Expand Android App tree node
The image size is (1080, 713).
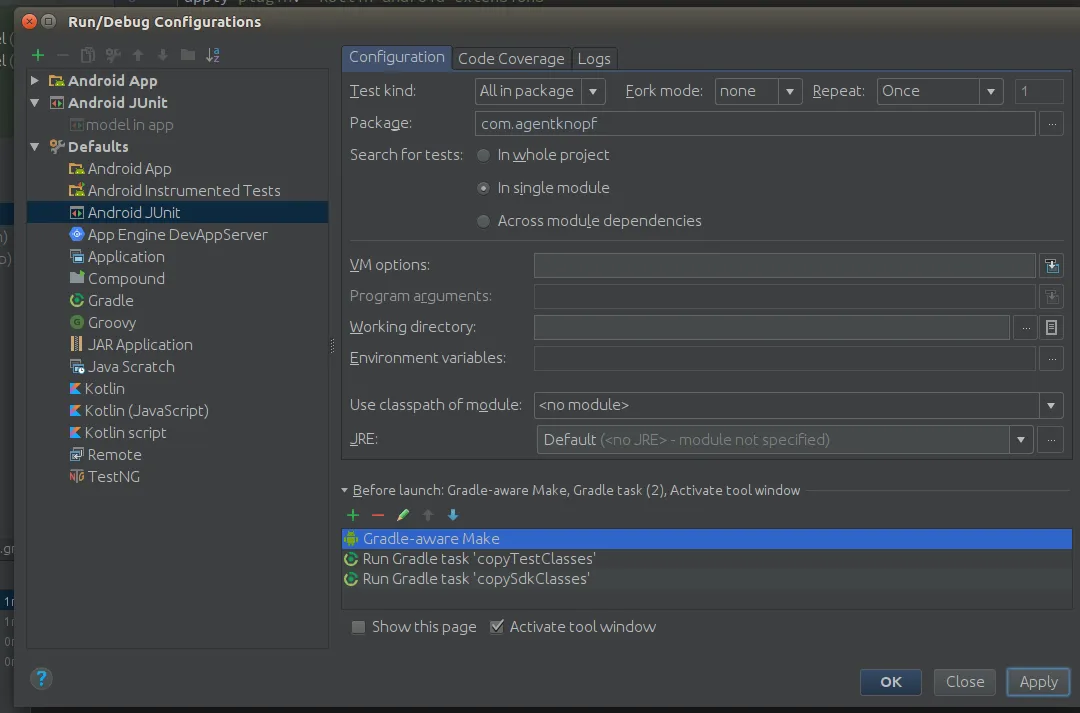(x=35, y=81)
